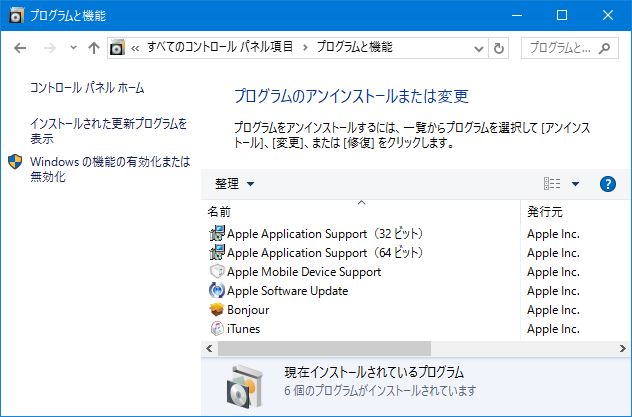Viewport: 632px width, 417px height.
Task: Open インストールされた更新プログラムを表示 link
Action: click(109, 131)
